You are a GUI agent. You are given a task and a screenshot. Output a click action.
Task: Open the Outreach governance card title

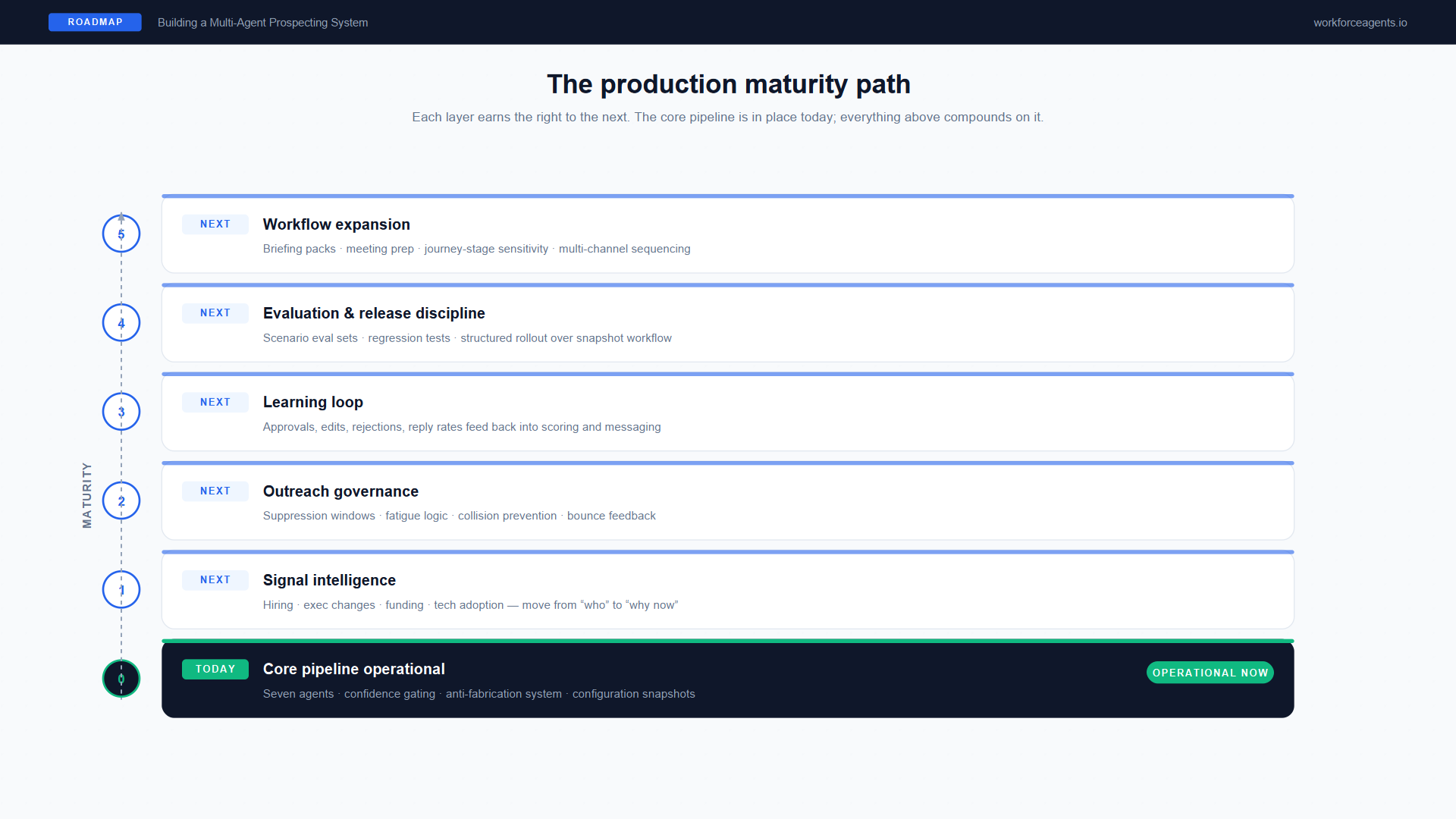pyautogui.click(x=340, y=491)
